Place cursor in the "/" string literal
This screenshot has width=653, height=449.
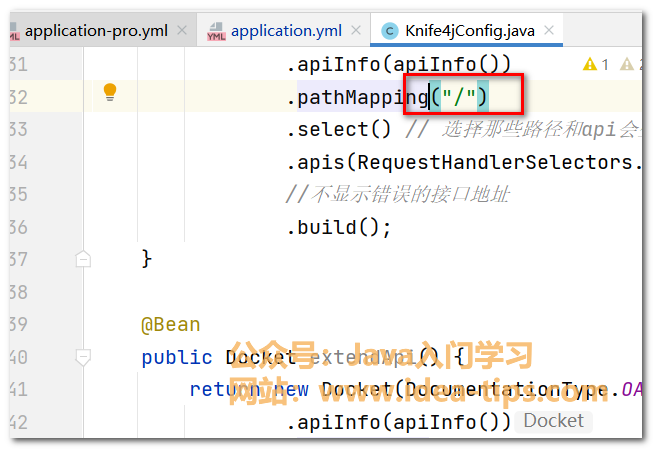pyautogui.click(x=463, y=98)
